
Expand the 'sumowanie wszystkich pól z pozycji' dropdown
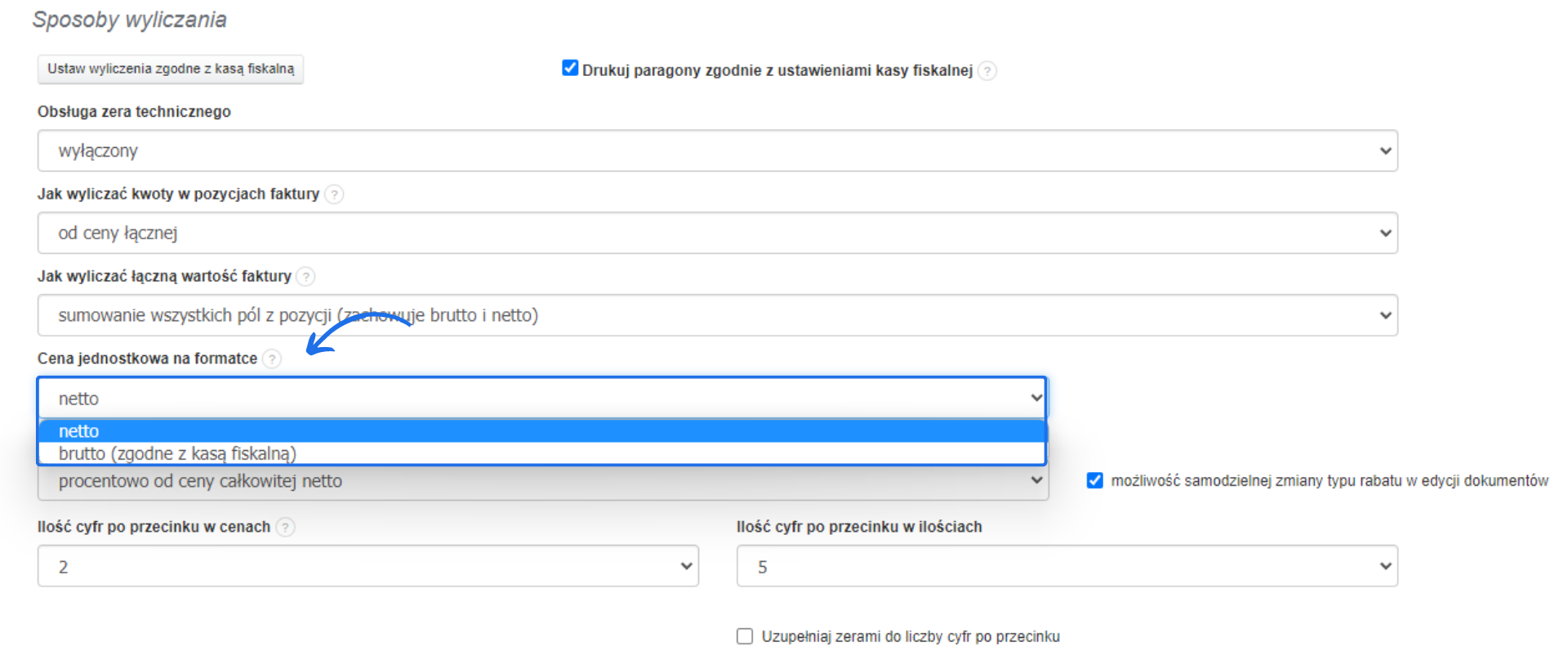click(717, 316)
